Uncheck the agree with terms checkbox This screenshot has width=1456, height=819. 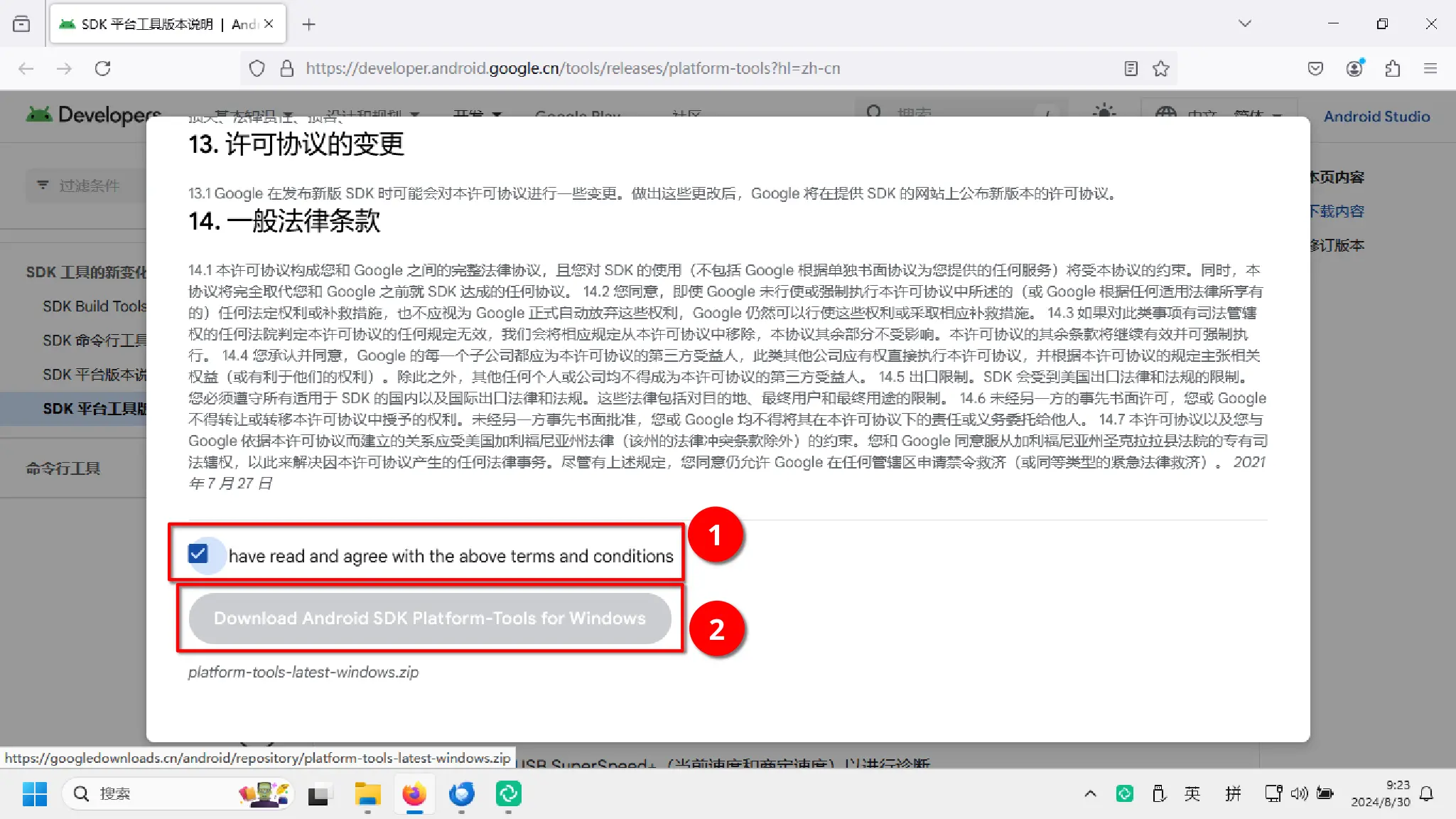[x=198, y=554]
